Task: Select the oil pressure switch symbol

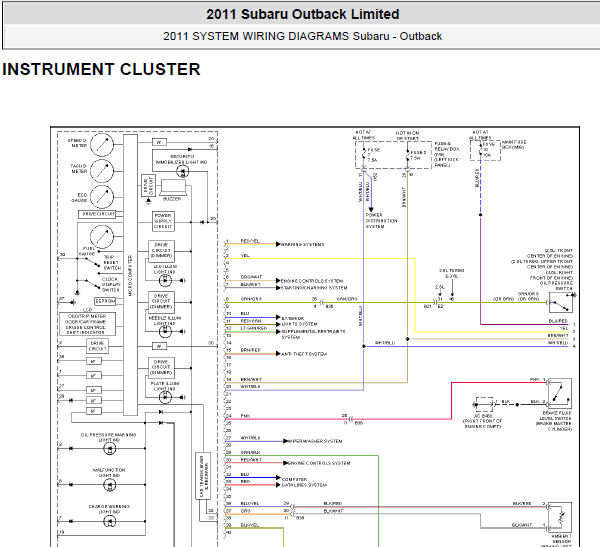Action: coord(561,302)
